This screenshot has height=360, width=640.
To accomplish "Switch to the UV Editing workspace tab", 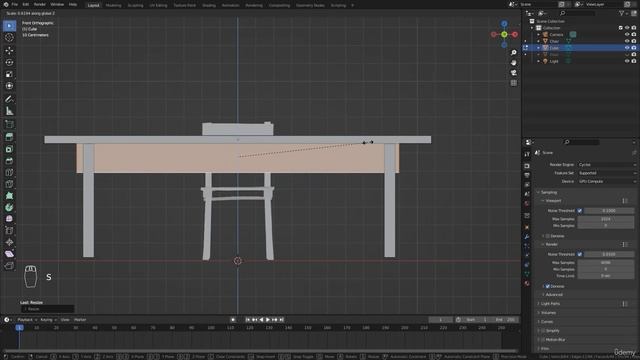I will pos(158,5).
